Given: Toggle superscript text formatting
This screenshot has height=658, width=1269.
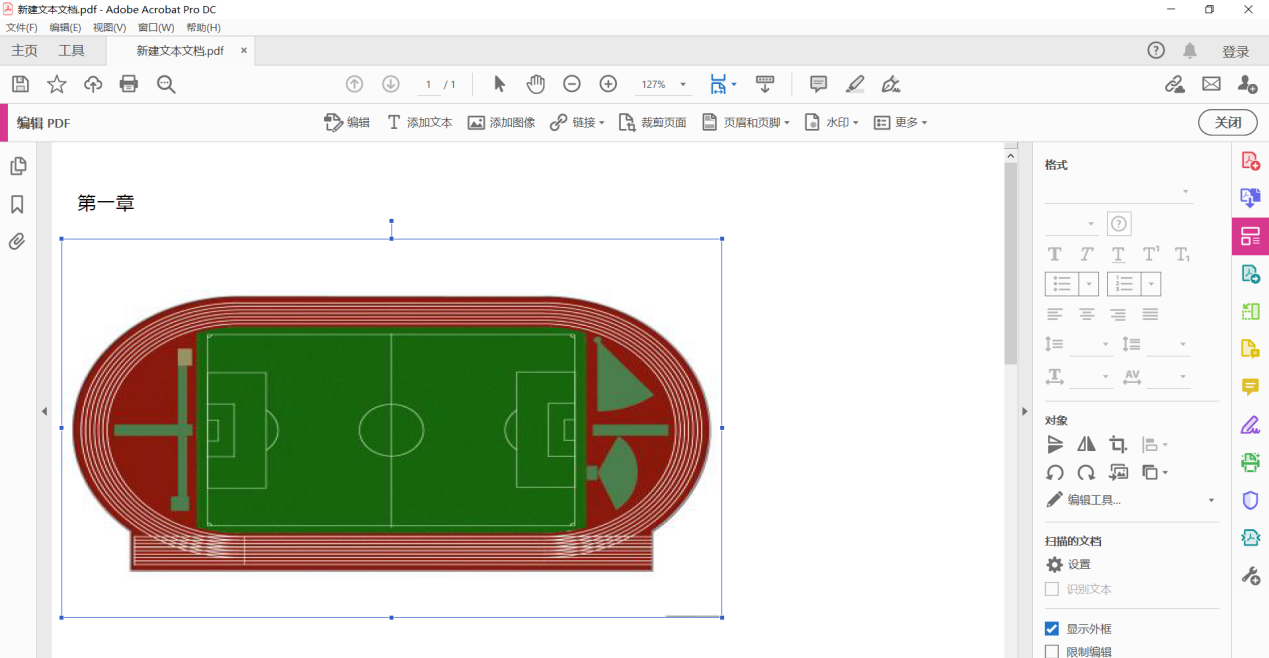Looking at the screenshot, I should pyautogui.click(x=1151, y=255).
